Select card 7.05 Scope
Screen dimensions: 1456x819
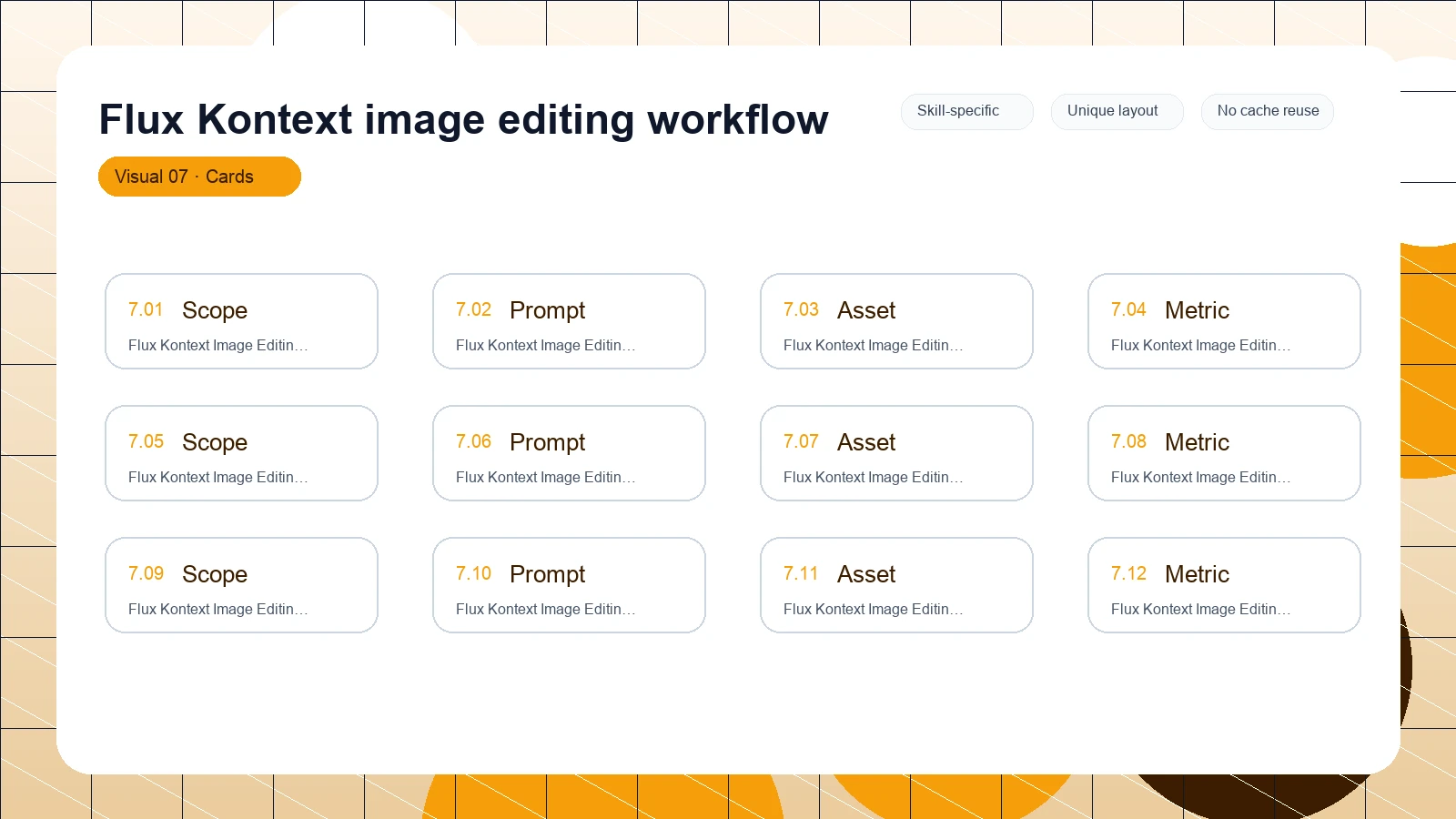[x=241, y=453]
